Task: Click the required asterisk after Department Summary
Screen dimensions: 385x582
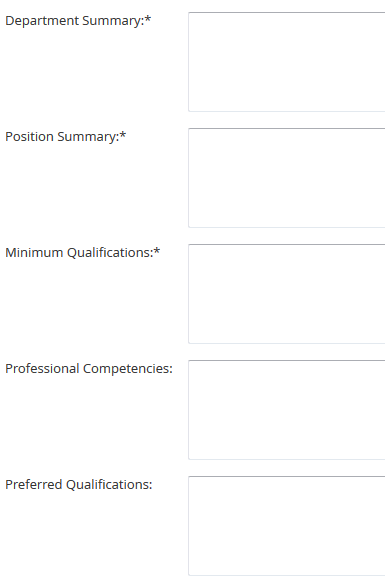Action: click(x=148, y=19)
